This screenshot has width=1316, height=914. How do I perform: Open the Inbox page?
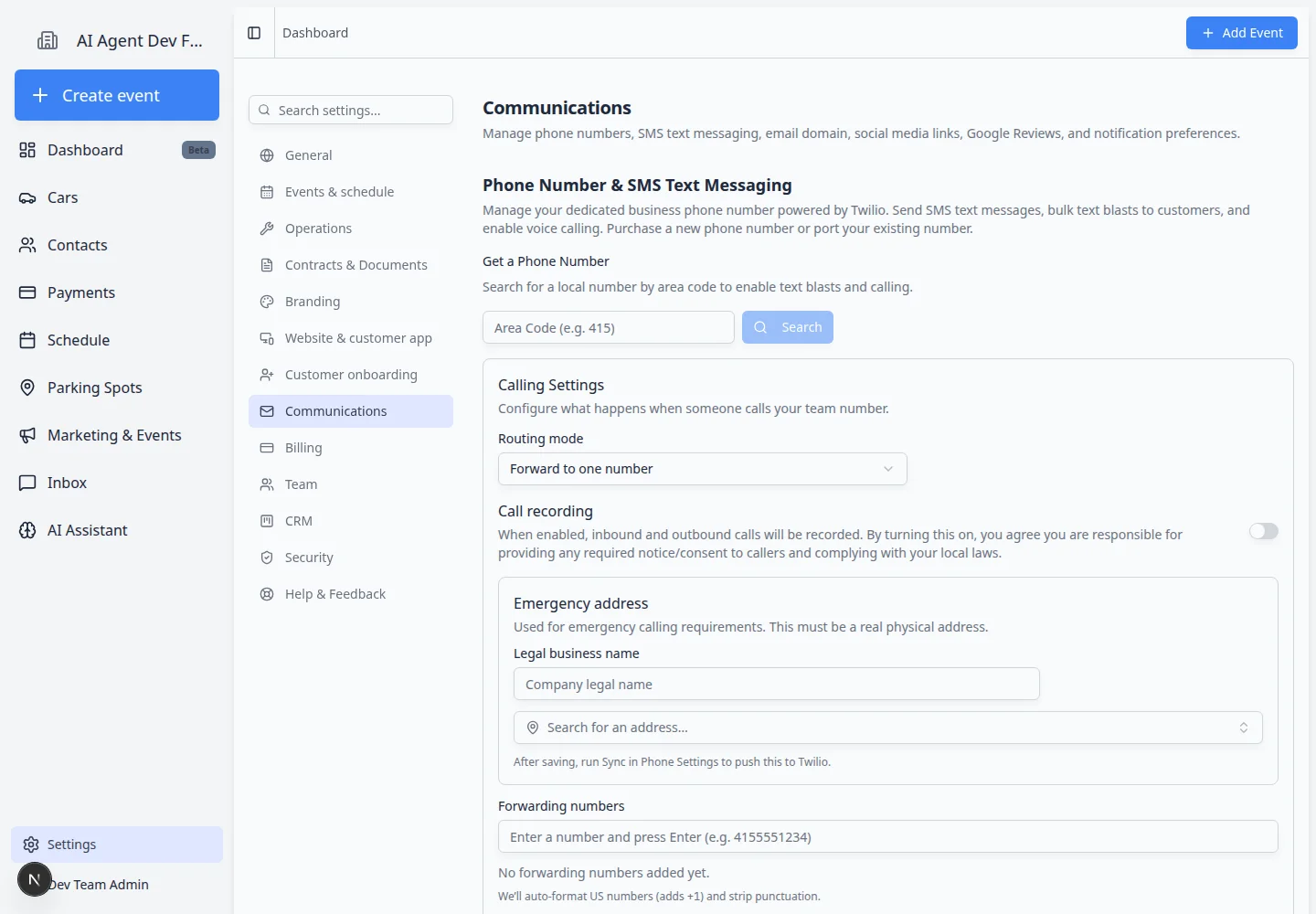pos(117,483)
